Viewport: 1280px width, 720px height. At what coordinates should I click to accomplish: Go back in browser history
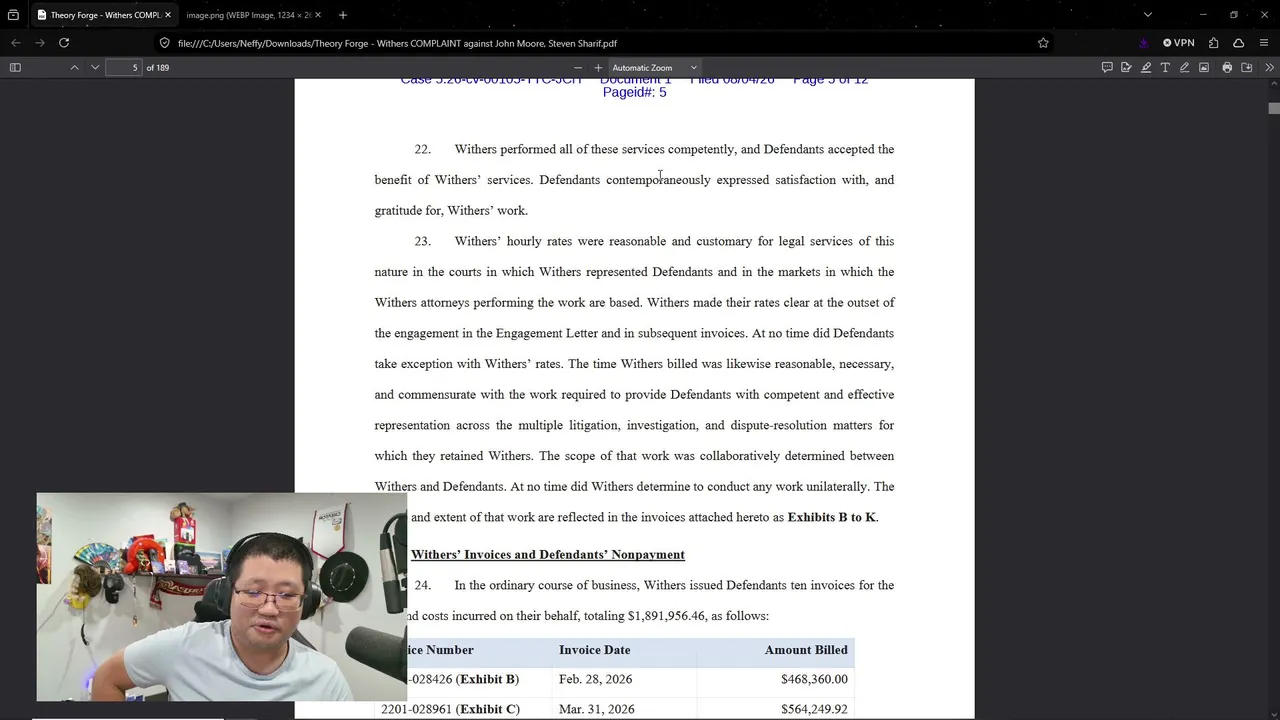pos(16,43)
